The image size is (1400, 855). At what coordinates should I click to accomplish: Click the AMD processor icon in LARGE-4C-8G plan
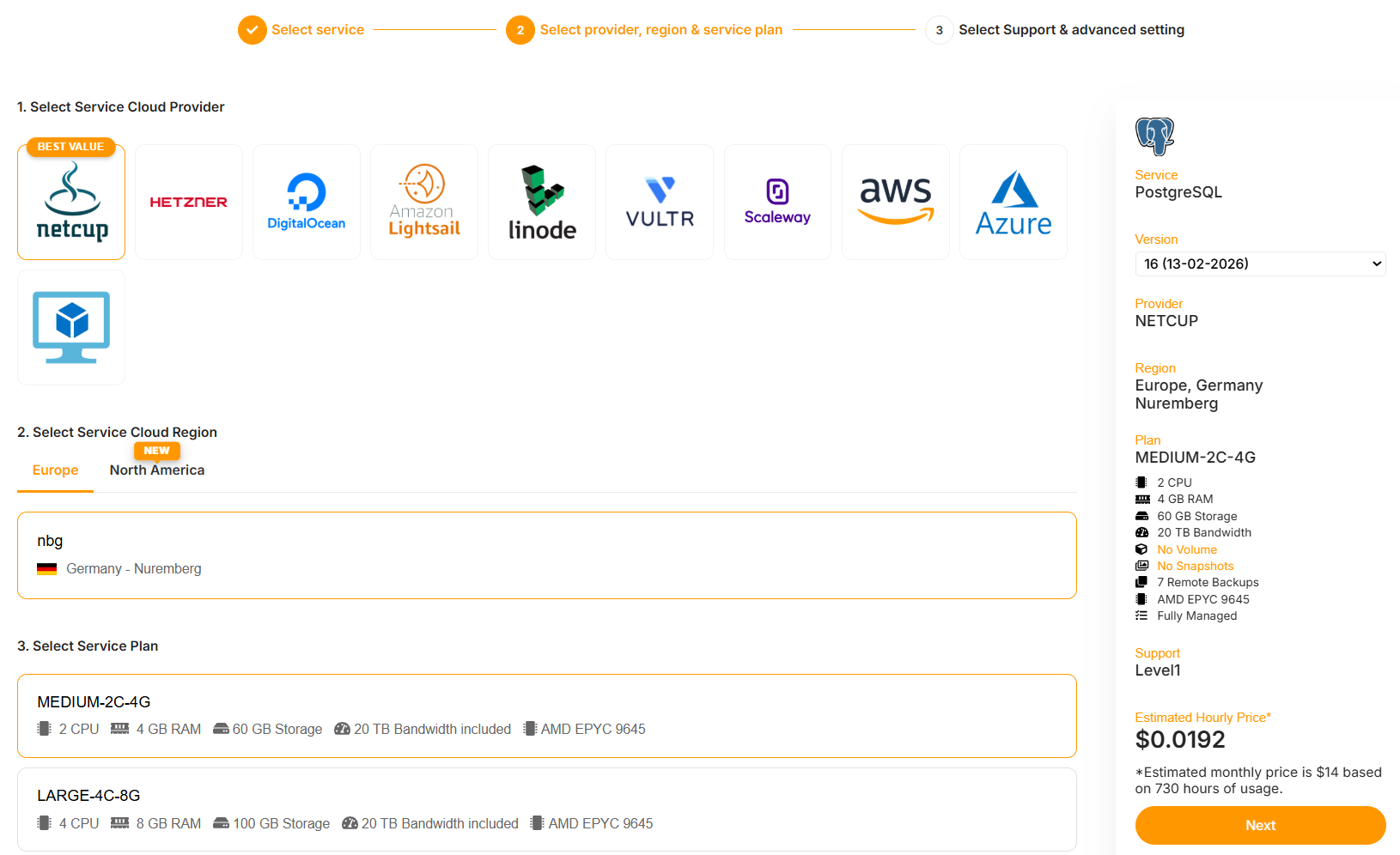click(x=537, y=823)
